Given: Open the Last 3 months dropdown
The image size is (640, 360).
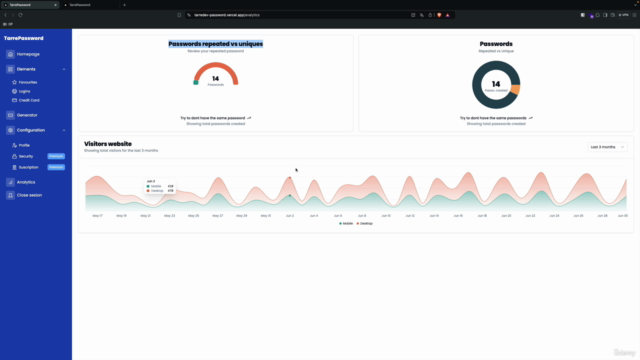Looking at the screenshot, I should coord(607,147).
